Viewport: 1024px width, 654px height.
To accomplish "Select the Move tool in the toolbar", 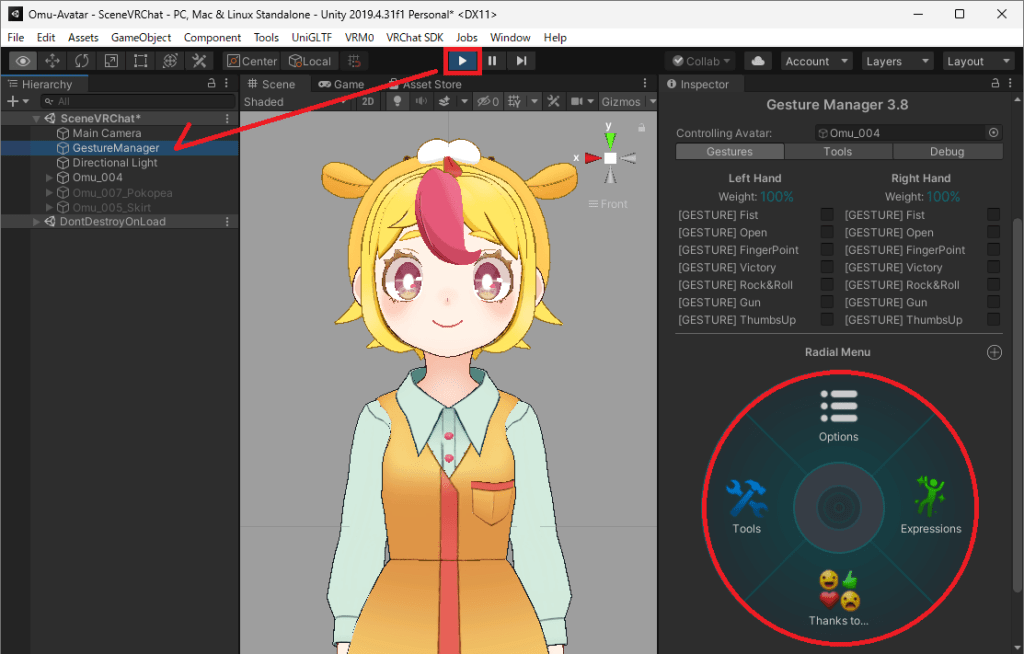I will click(53, 60).
